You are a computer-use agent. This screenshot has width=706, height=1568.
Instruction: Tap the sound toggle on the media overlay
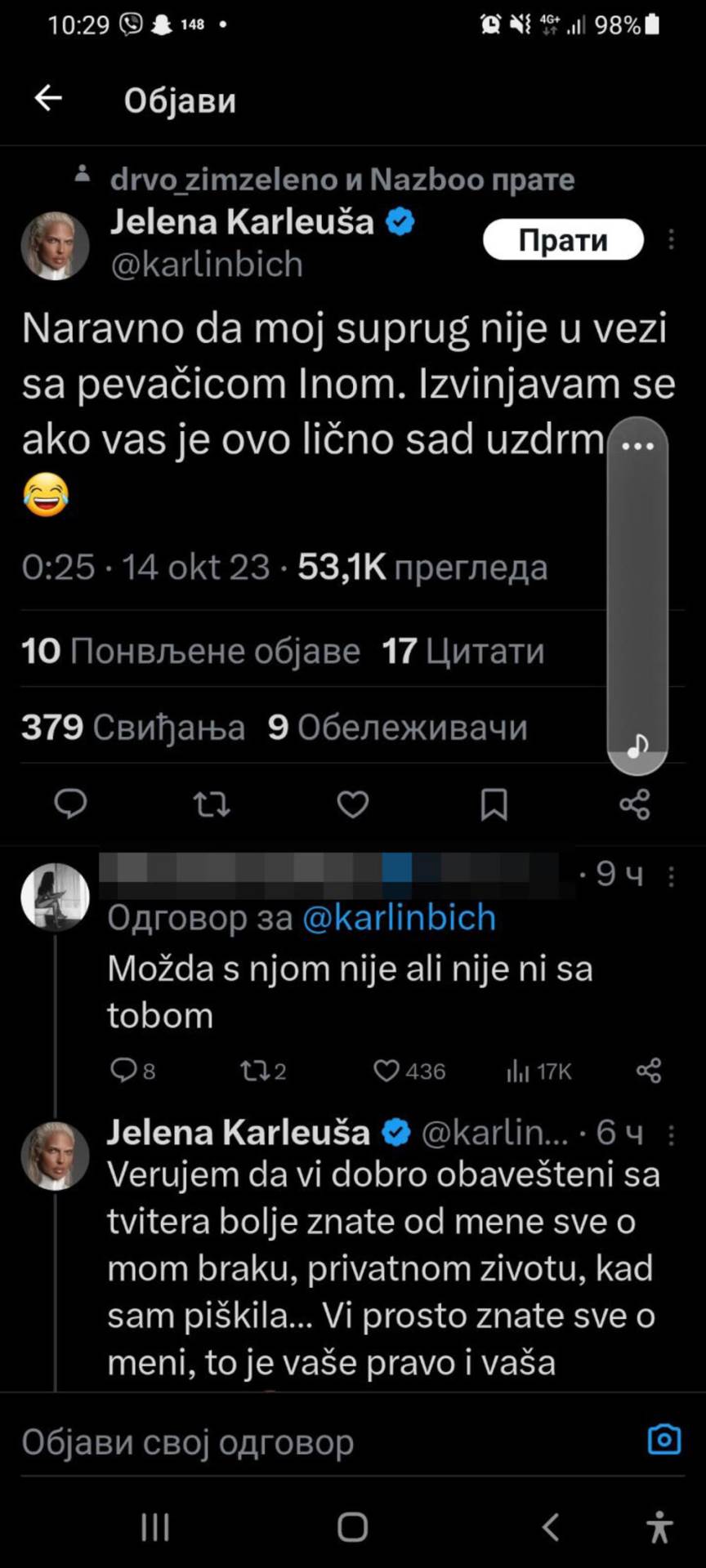[637, 744]
